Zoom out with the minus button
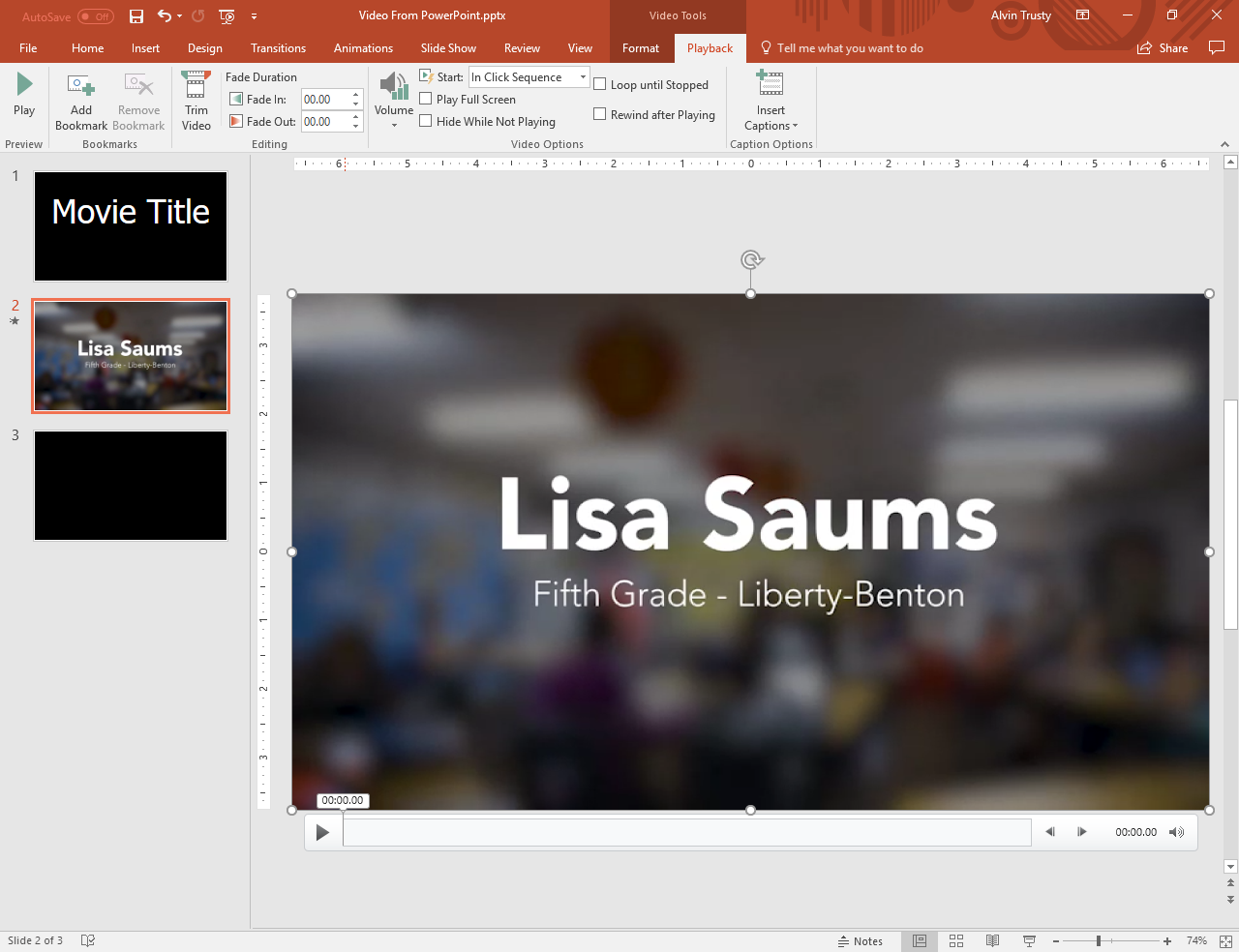The image size is (1239, 952). [x=1056, y=941]
